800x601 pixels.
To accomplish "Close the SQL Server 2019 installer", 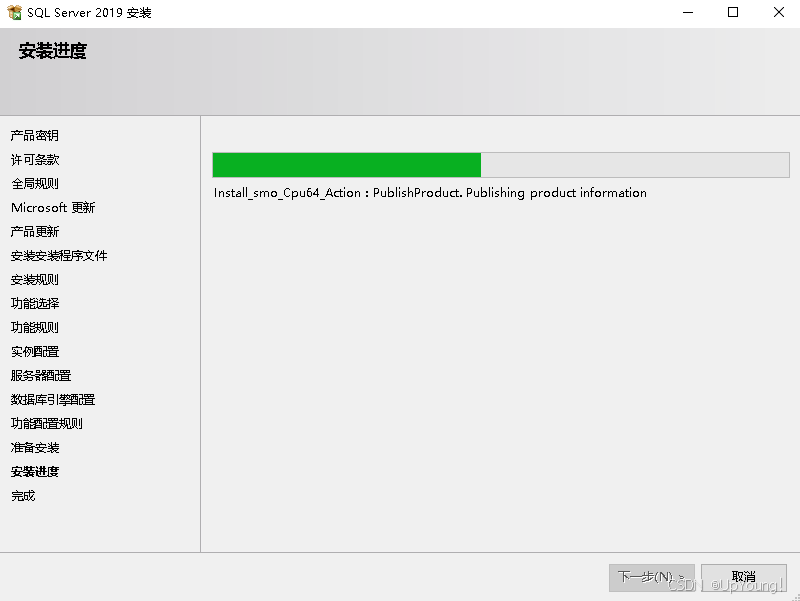I will (x=778, y=12).
